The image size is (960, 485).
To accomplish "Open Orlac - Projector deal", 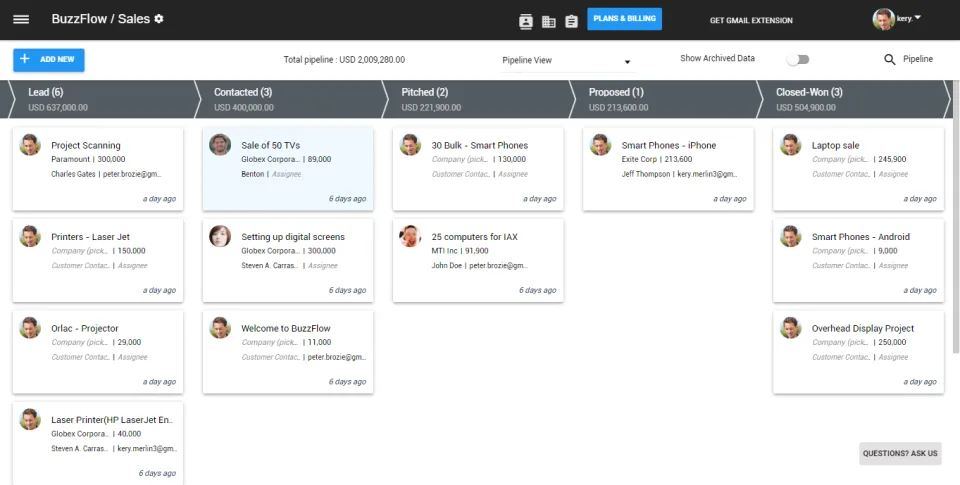I will [85, 328].
